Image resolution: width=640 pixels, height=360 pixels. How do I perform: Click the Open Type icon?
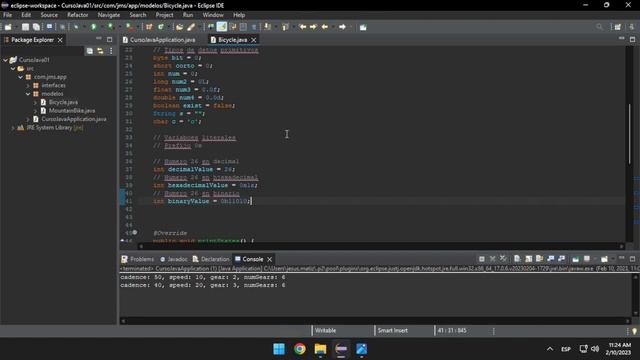[x=180, y=27]
